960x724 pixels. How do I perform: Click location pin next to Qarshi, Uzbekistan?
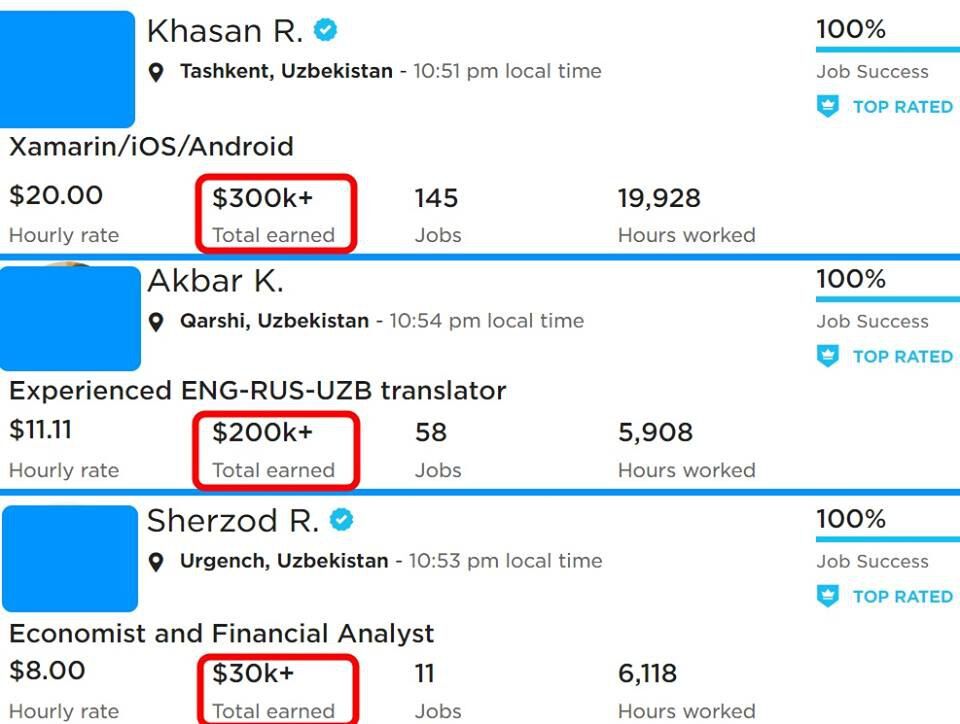point(156,322)
